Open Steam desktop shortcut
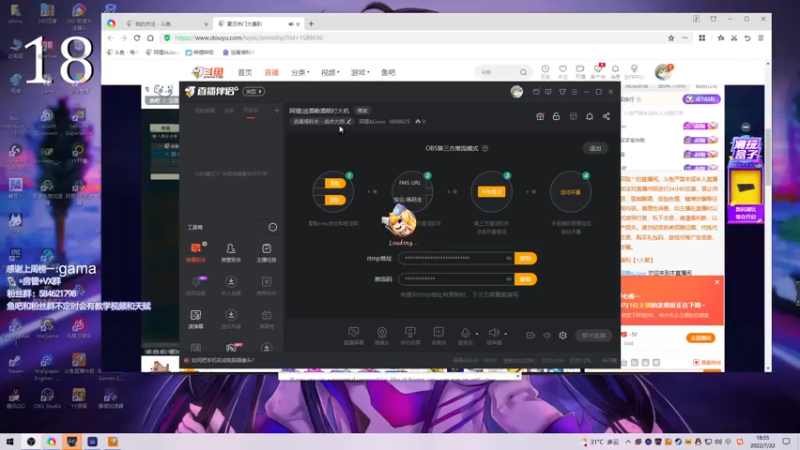The height and width of the screenshot is (450, 800). 15,364
